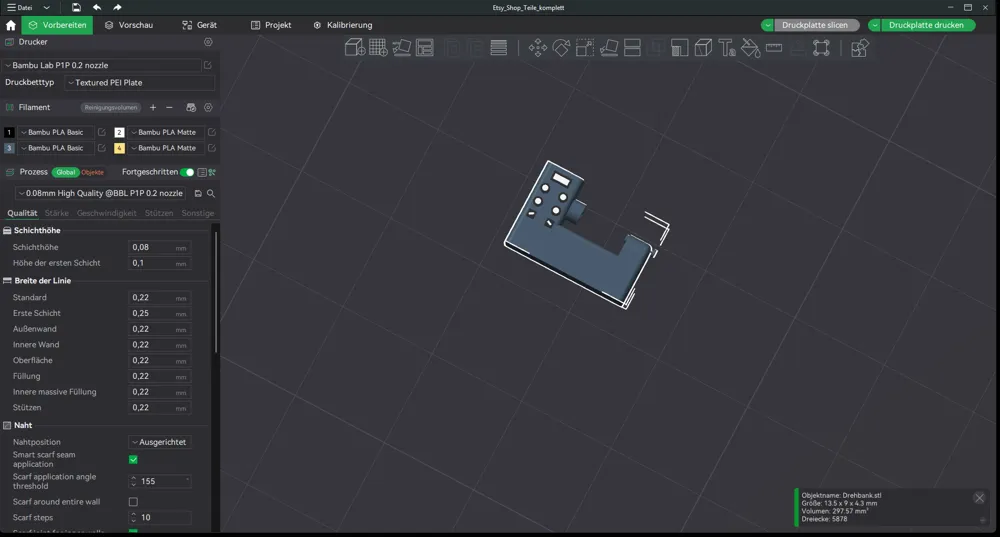This screenshot has width=1000, height=537.
Task: Check Scarf around entire wall
Action: 133,502
